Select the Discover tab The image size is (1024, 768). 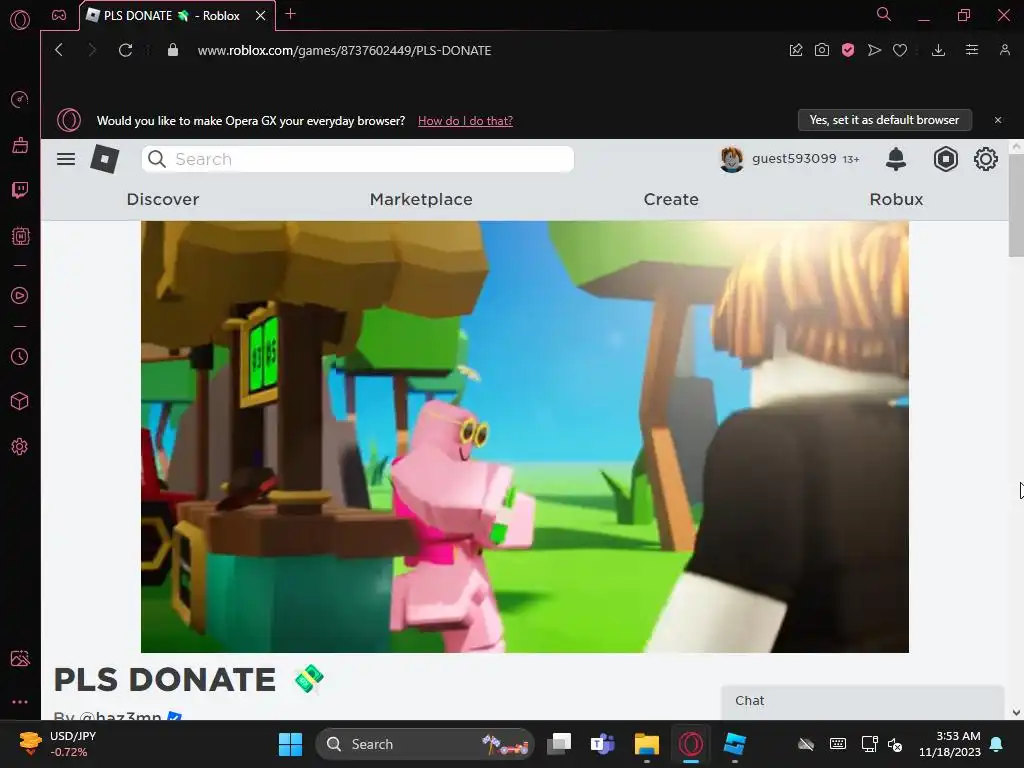[163, 199]
